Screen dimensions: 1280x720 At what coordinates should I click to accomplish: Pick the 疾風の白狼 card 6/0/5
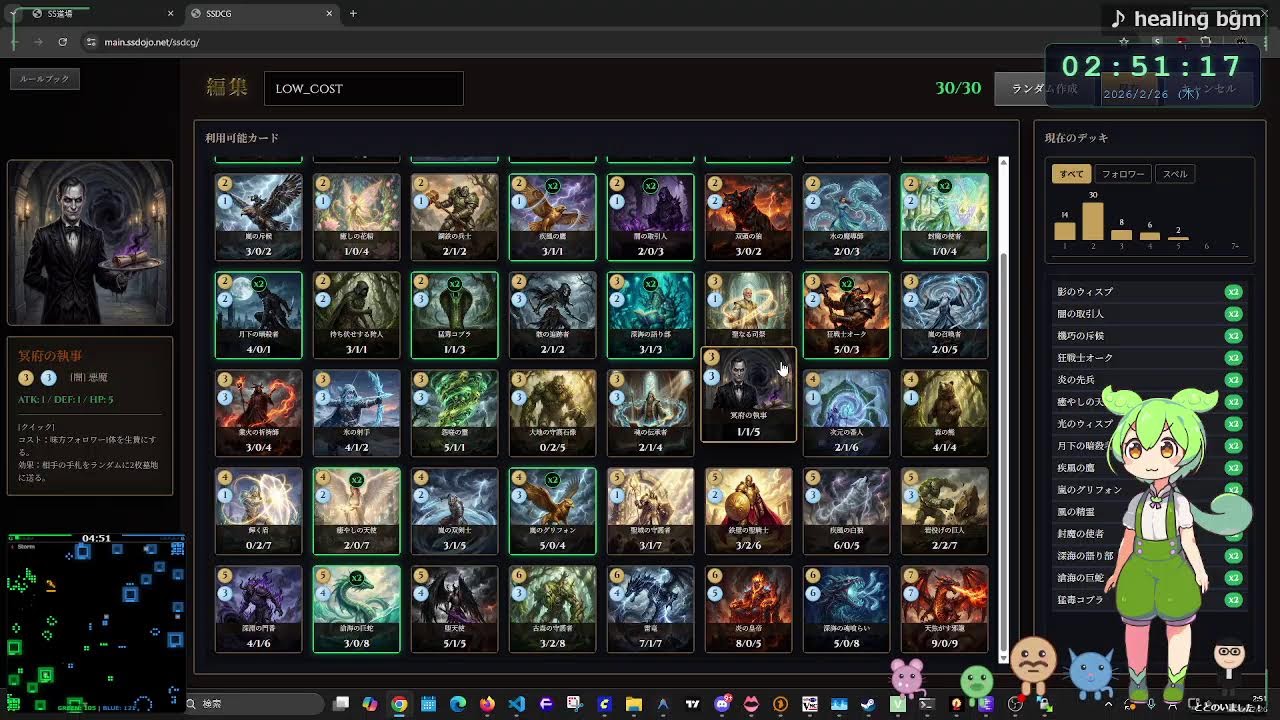pyautogui.click(x=846, y=511)
